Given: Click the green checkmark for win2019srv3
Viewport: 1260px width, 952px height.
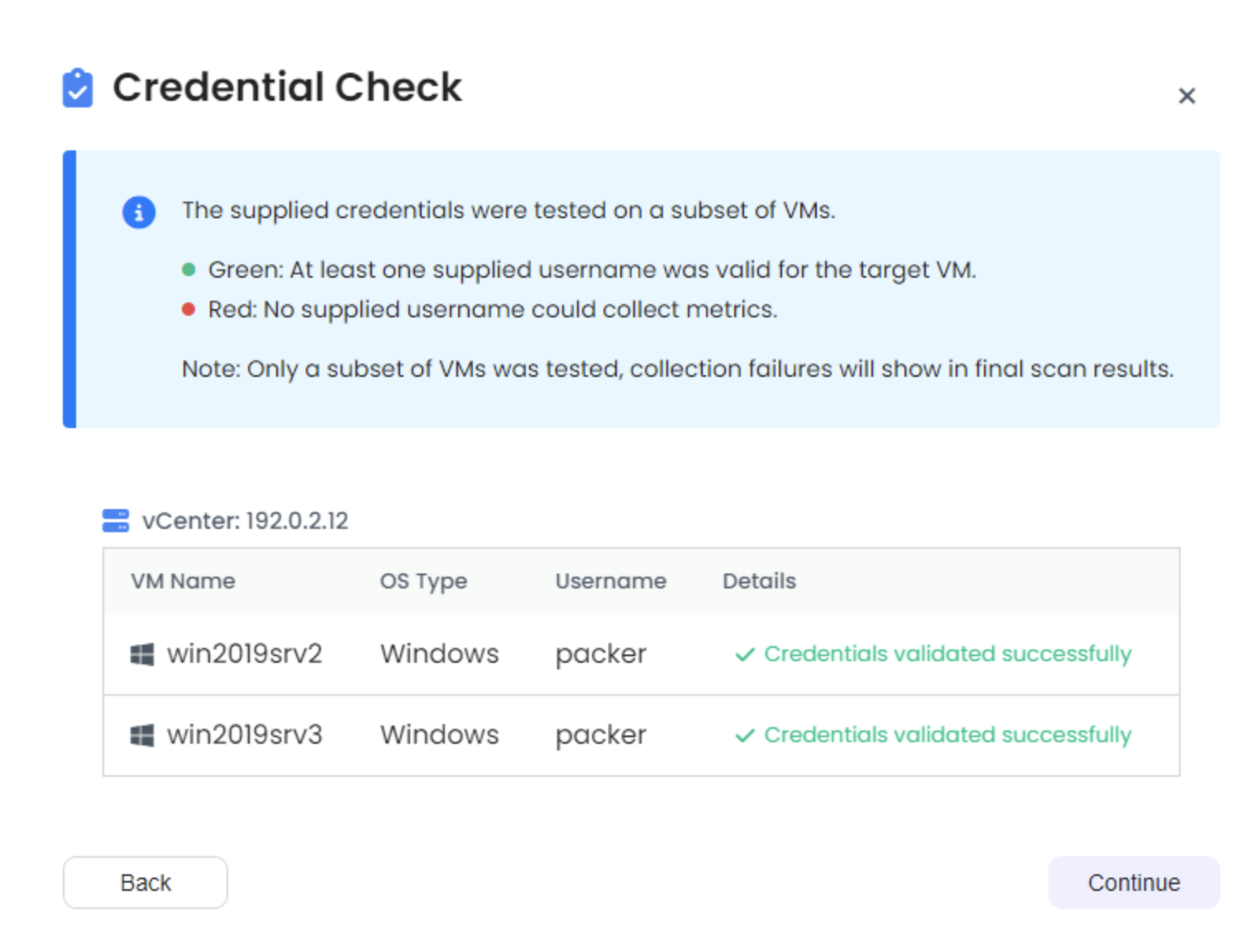Looking at the screenshot, I should (745, 735).
